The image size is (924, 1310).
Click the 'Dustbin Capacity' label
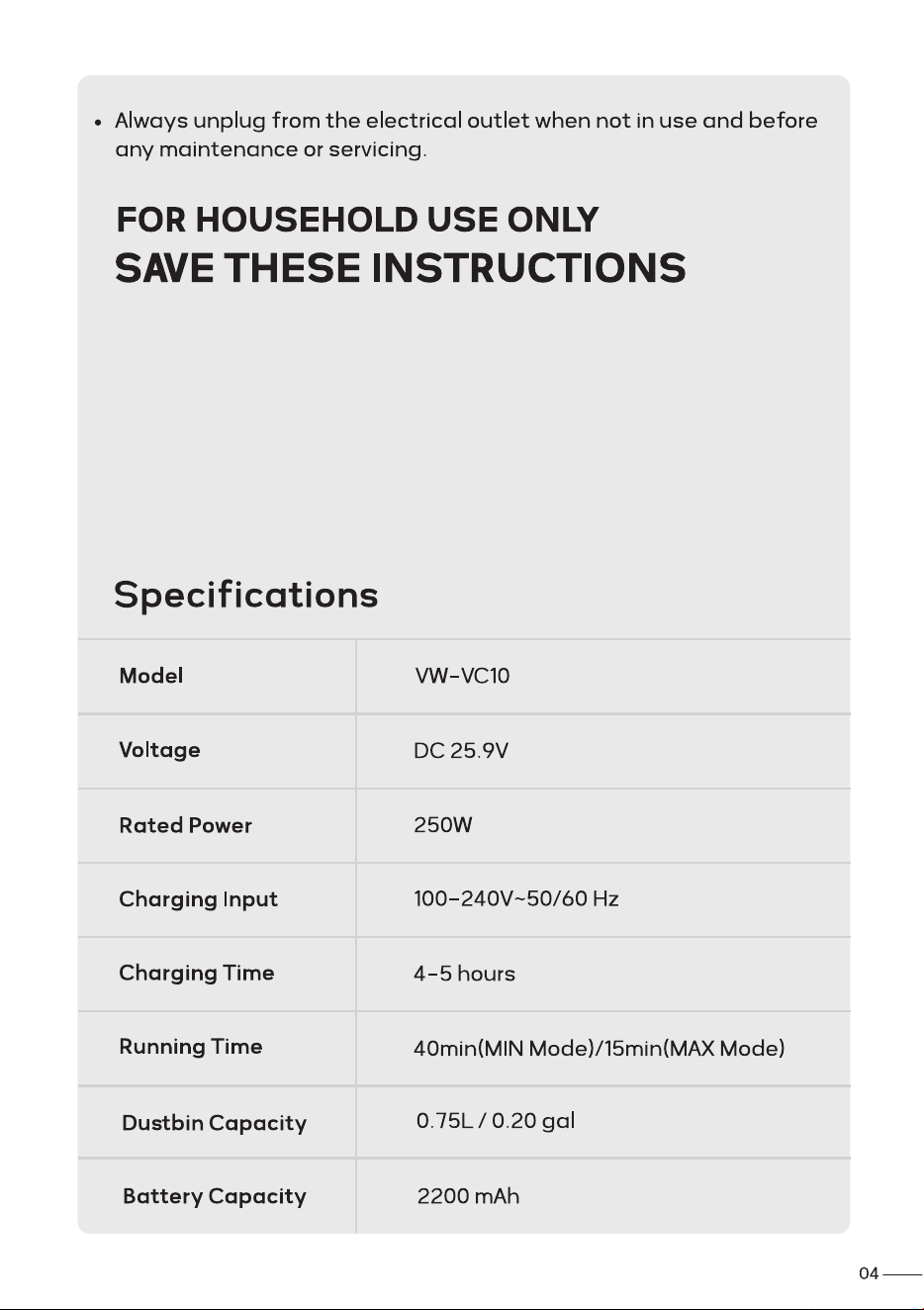[214, 1123]
